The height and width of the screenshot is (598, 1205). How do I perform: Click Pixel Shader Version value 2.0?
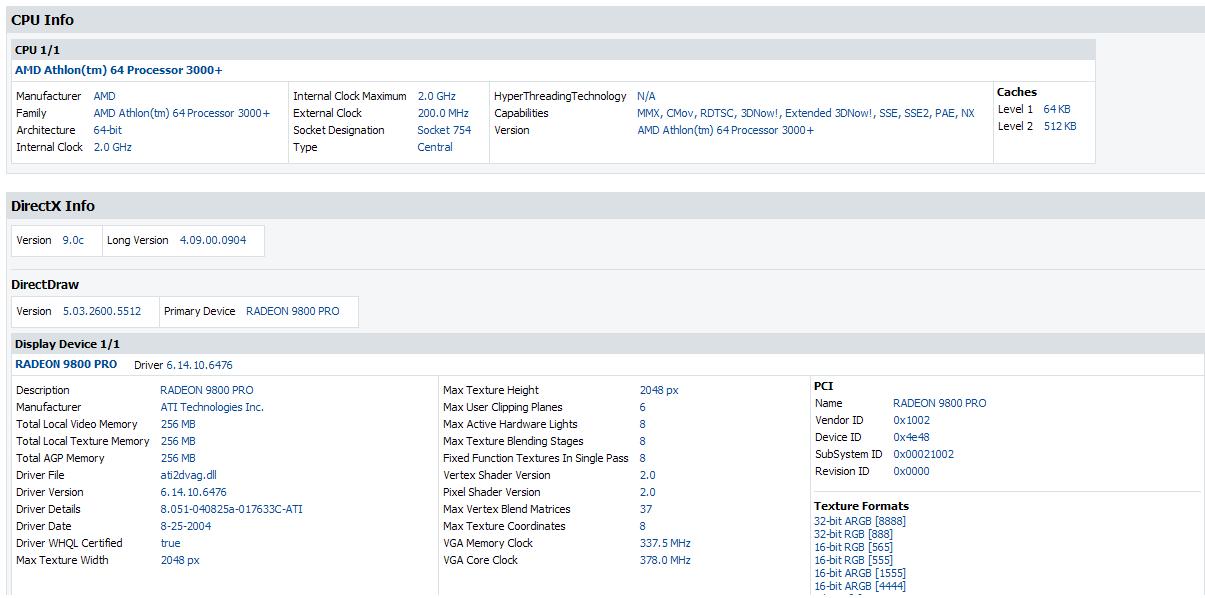click(648, 492)
